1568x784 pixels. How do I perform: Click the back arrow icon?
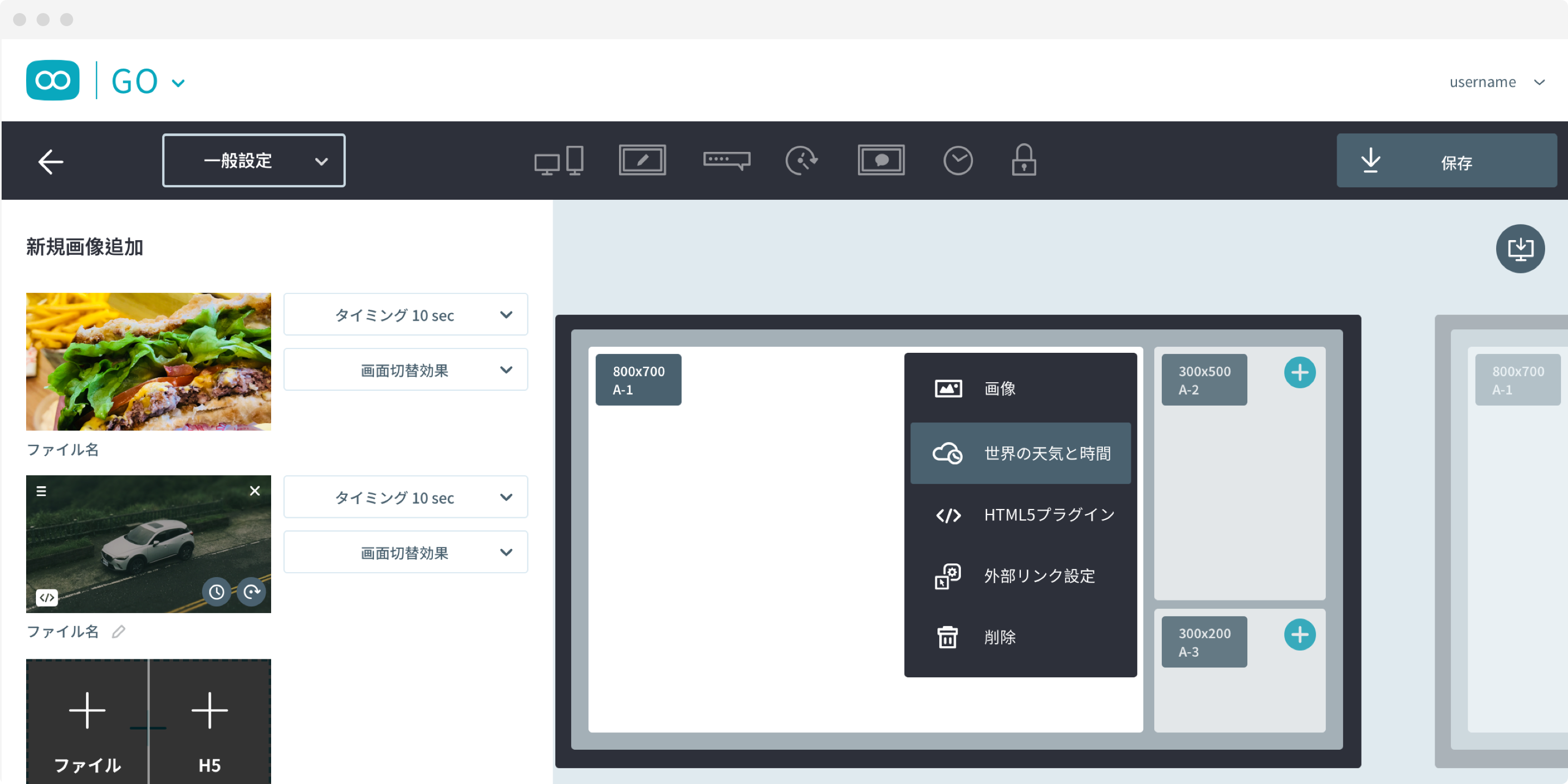coord(51,161)
